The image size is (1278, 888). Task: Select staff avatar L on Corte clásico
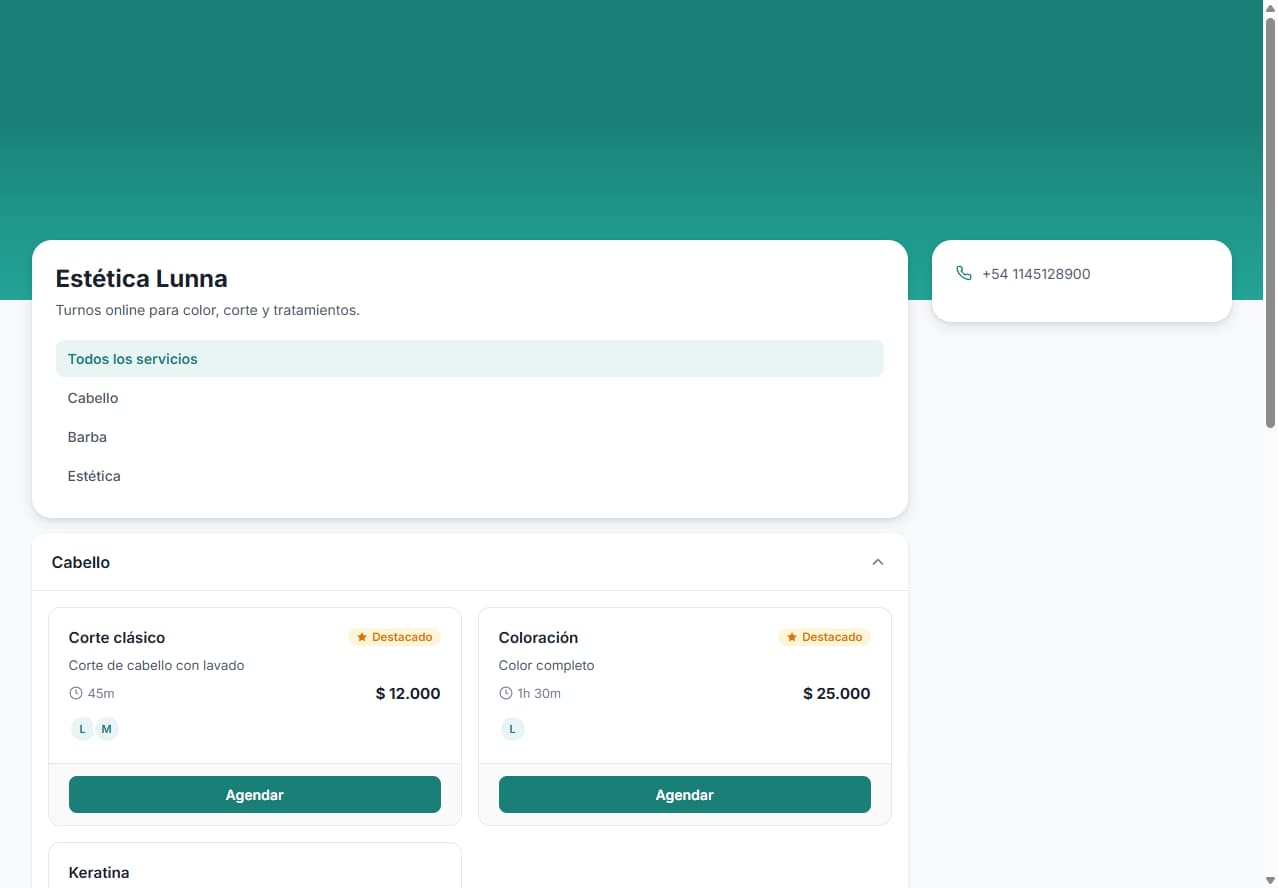coord(82,729)
